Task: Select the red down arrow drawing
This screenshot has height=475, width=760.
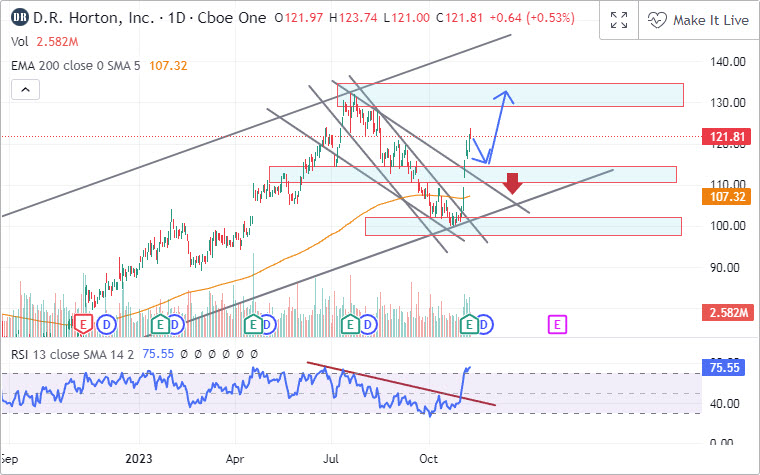Action: coord(513,183)
